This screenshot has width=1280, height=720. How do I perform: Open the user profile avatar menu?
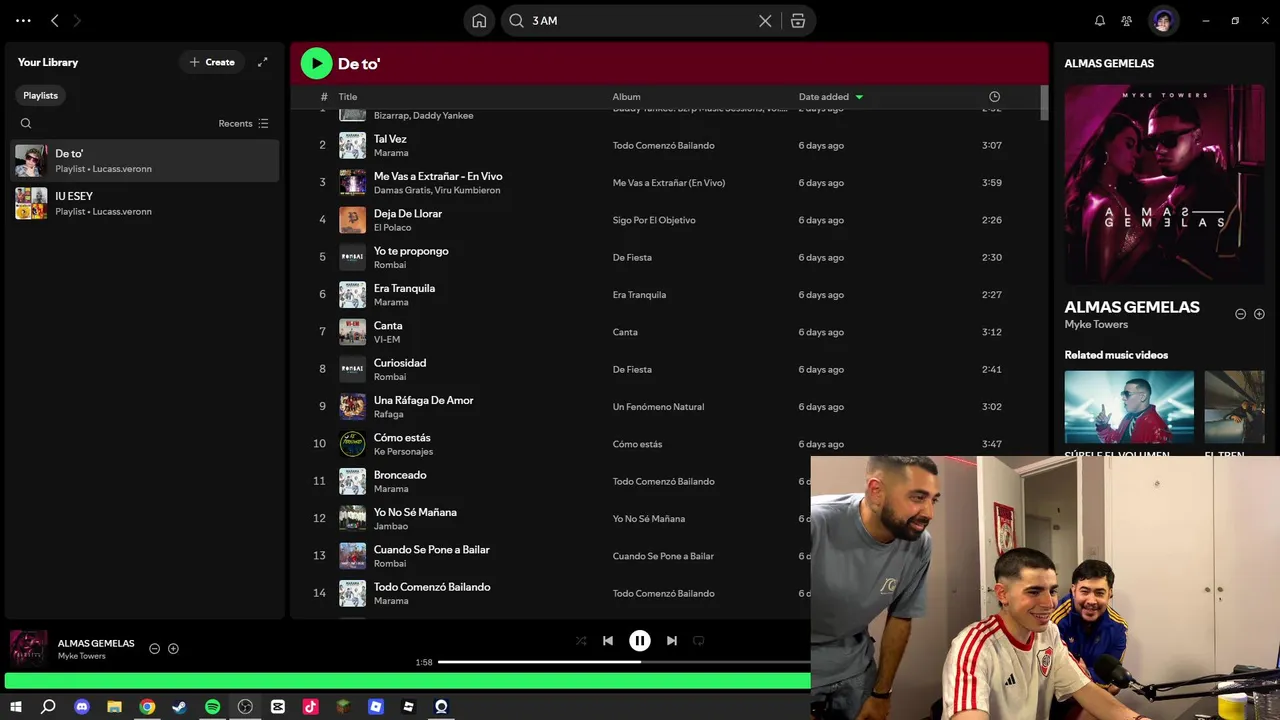pos(1162,21)
